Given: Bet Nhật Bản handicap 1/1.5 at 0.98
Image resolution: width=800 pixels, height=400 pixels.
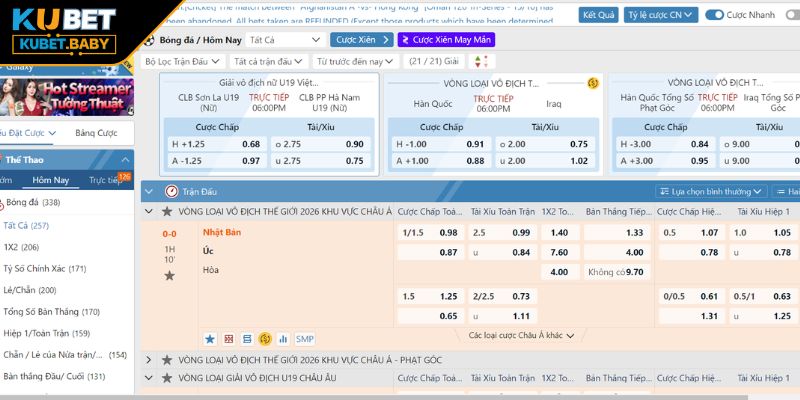Looking at the screenshot, I should 431,233.
